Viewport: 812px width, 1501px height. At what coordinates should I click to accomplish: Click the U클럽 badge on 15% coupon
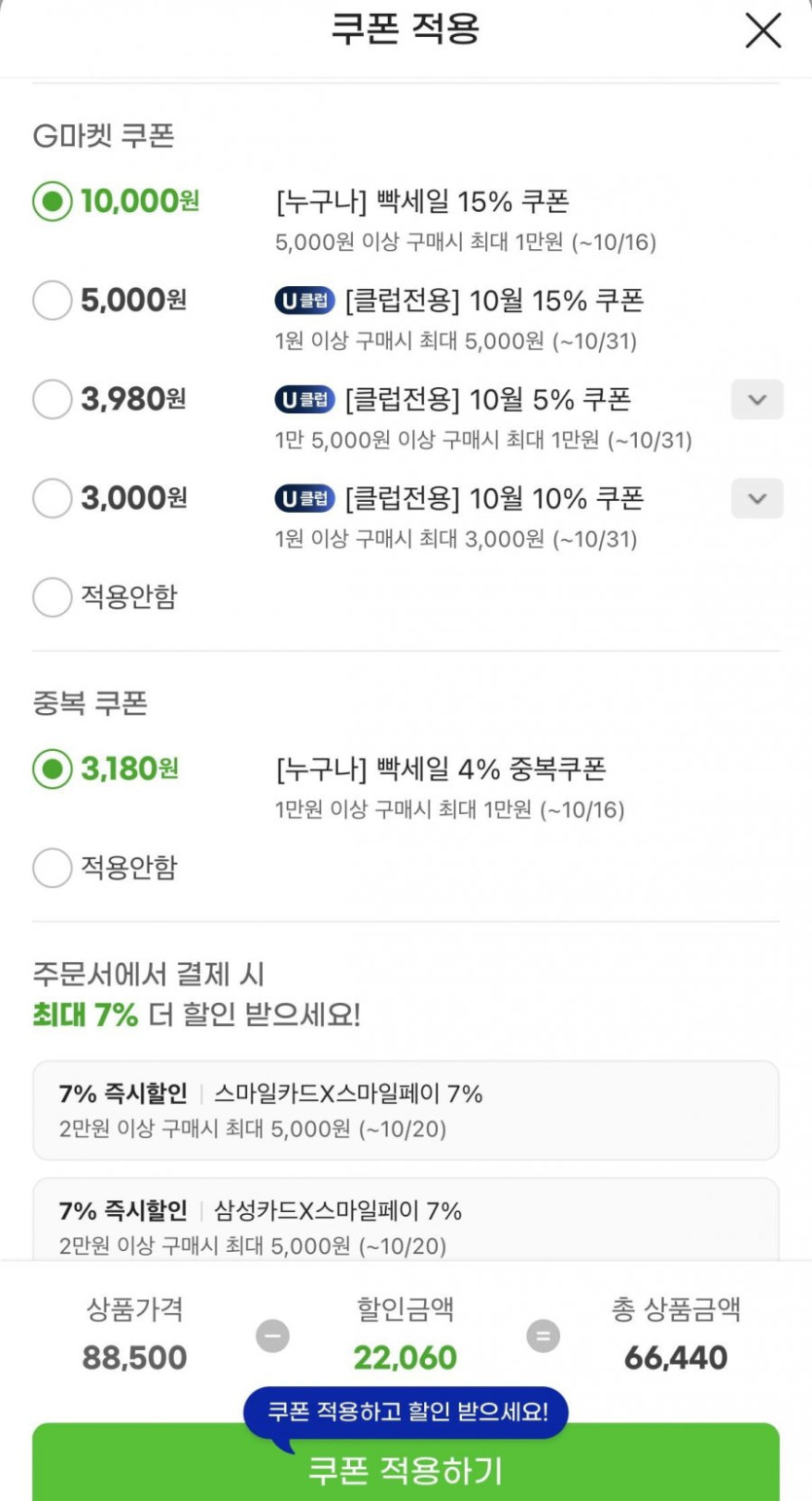pyautogui.click(x=304, y=302)
